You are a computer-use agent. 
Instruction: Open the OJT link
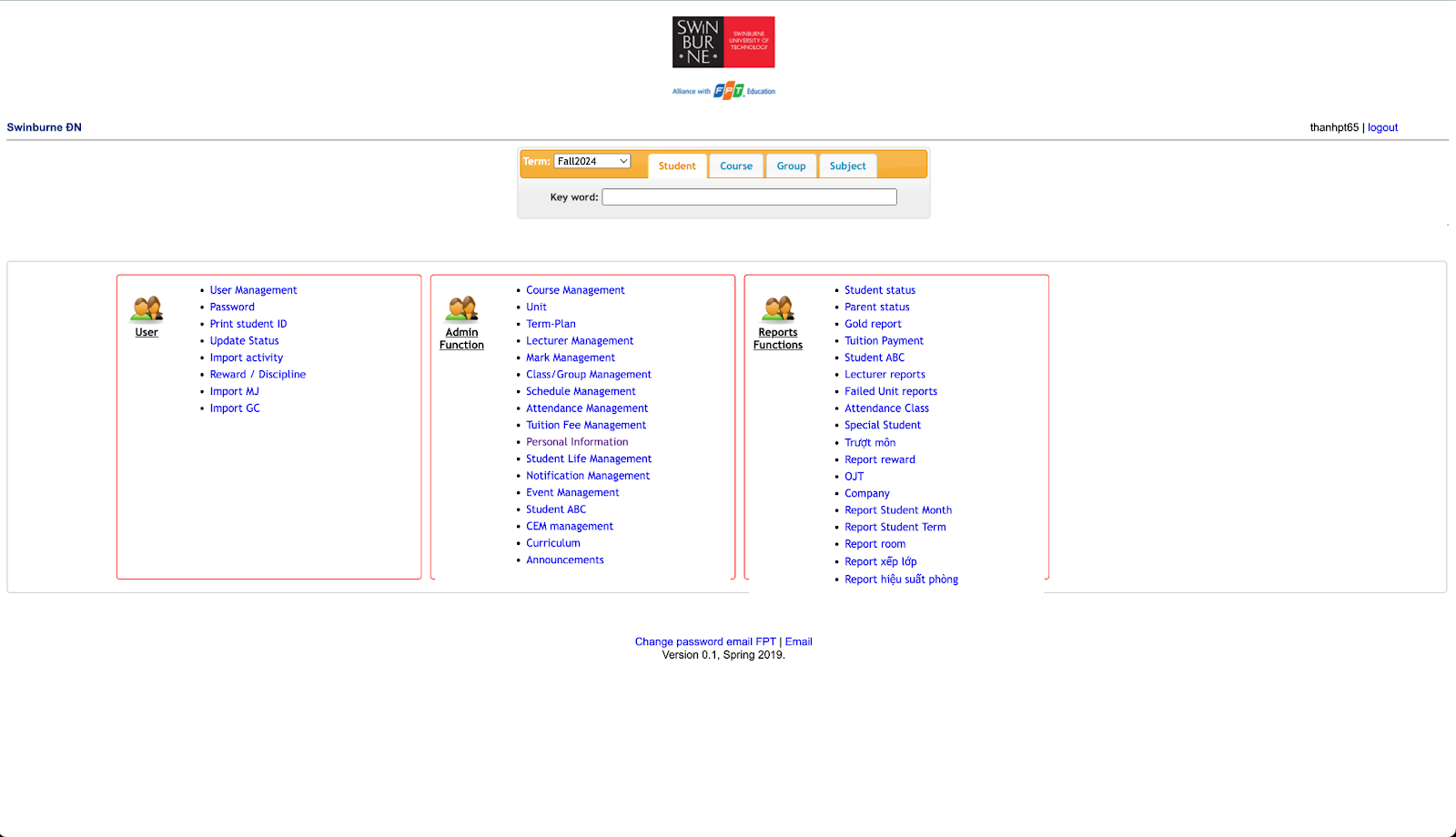click(x=854, y=476)
